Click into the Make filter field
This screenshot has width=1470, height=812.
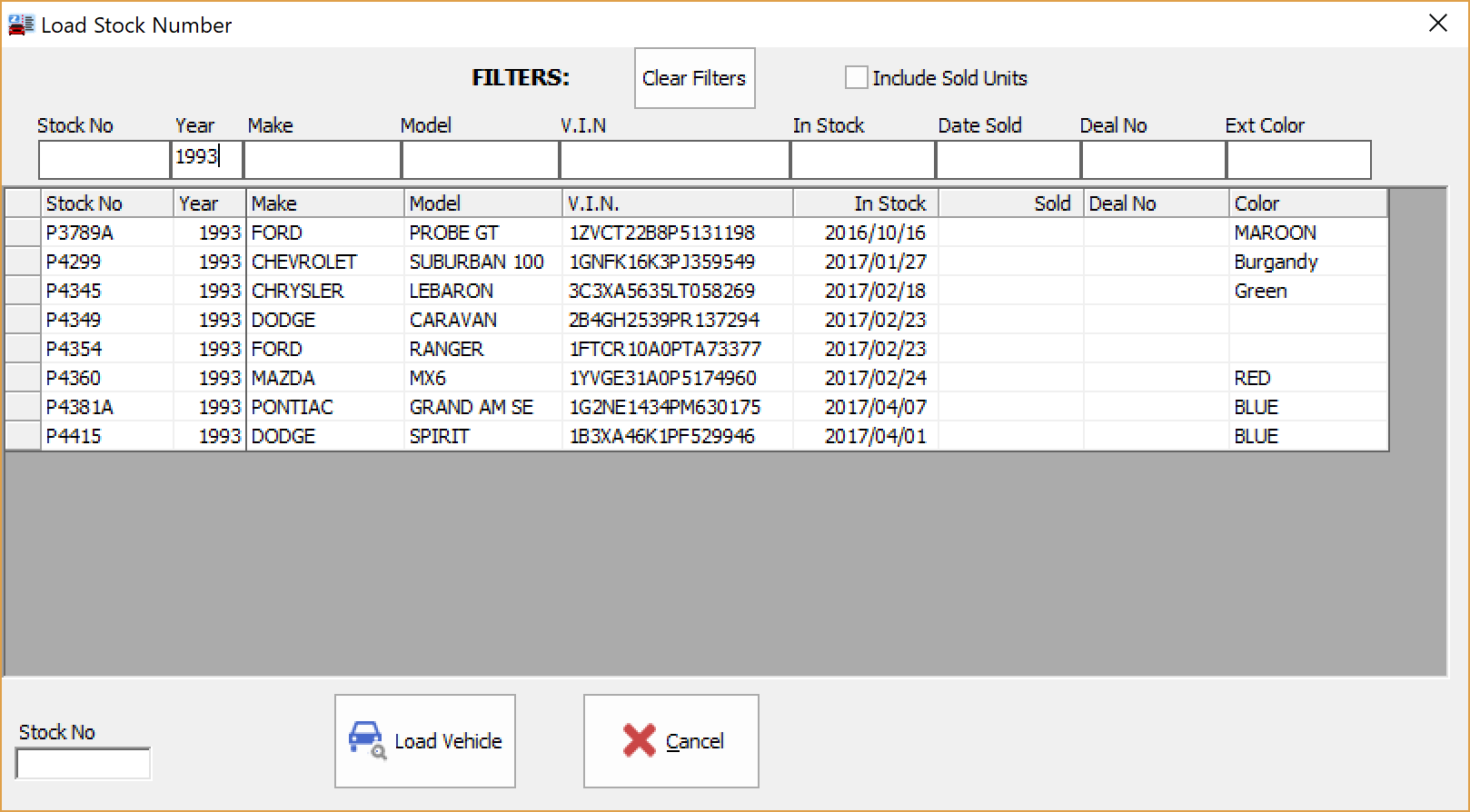click(322, 160)
